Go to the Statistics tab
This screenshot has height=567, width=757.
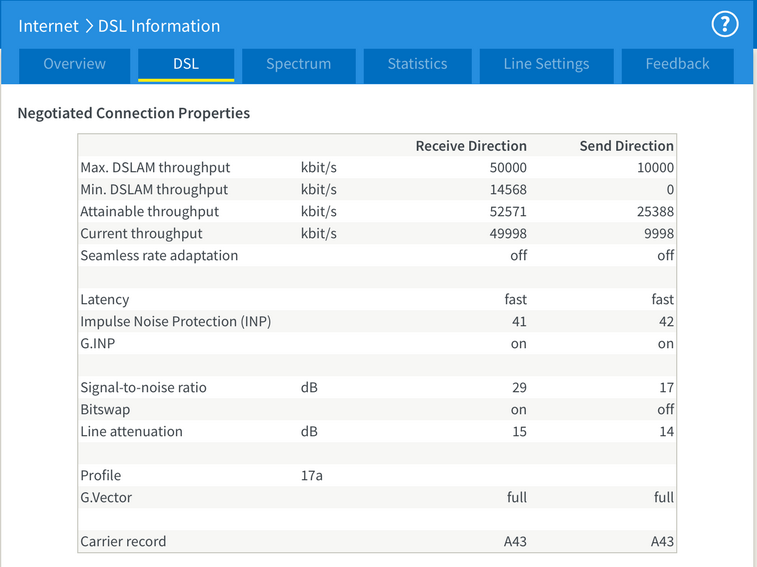coord(417,64)
